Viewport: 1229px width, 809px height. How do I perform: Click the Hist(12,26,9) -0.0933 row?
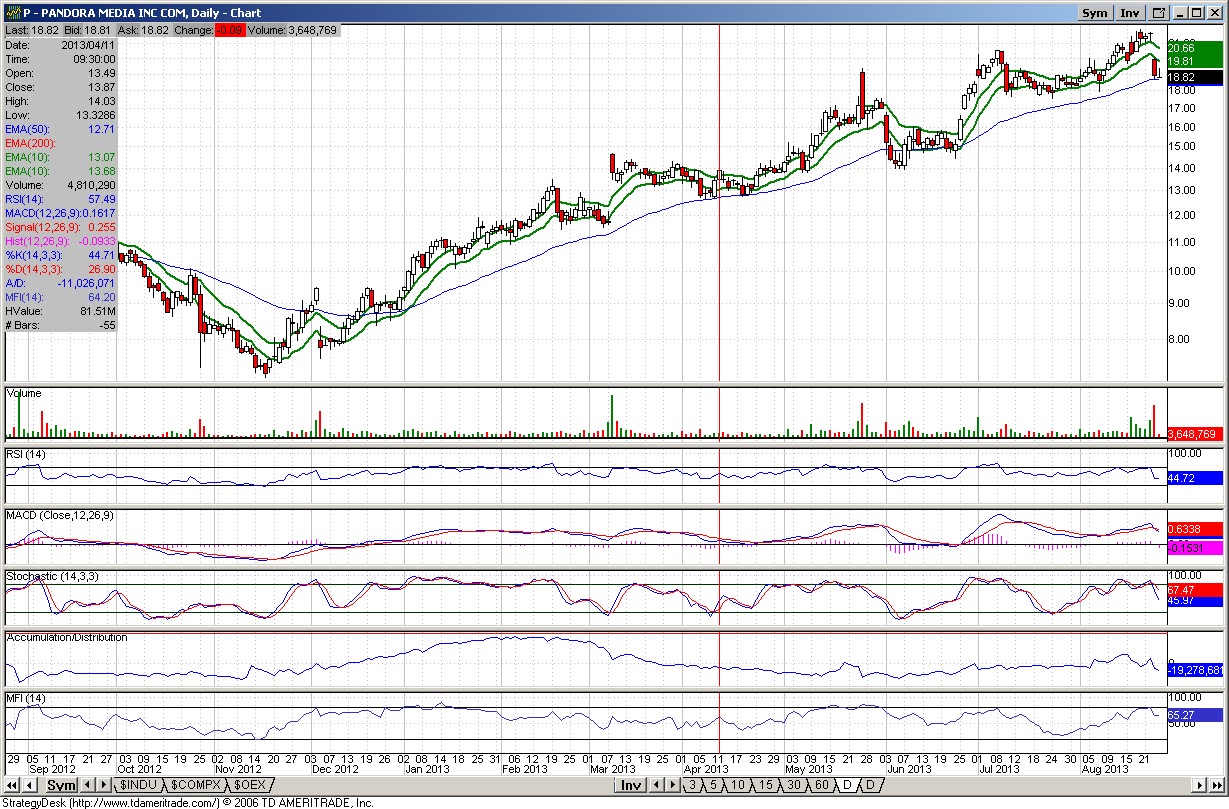tap(61, 241)
